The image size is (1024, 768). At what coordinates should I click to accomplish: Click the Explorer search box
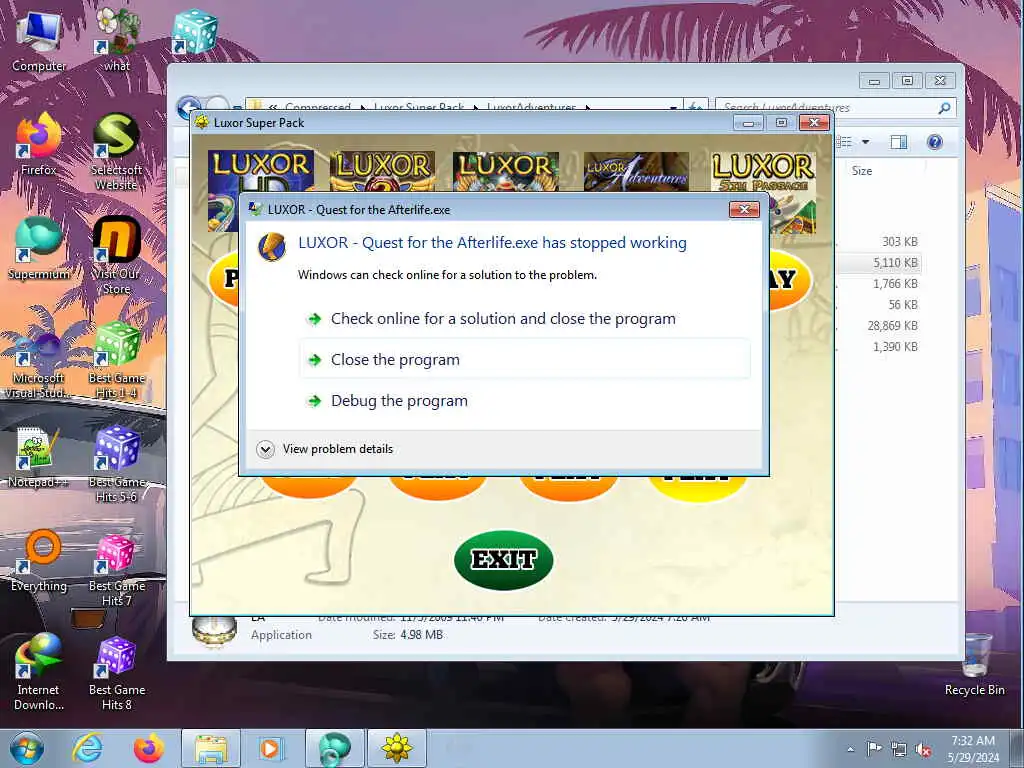tap(827, 108)
